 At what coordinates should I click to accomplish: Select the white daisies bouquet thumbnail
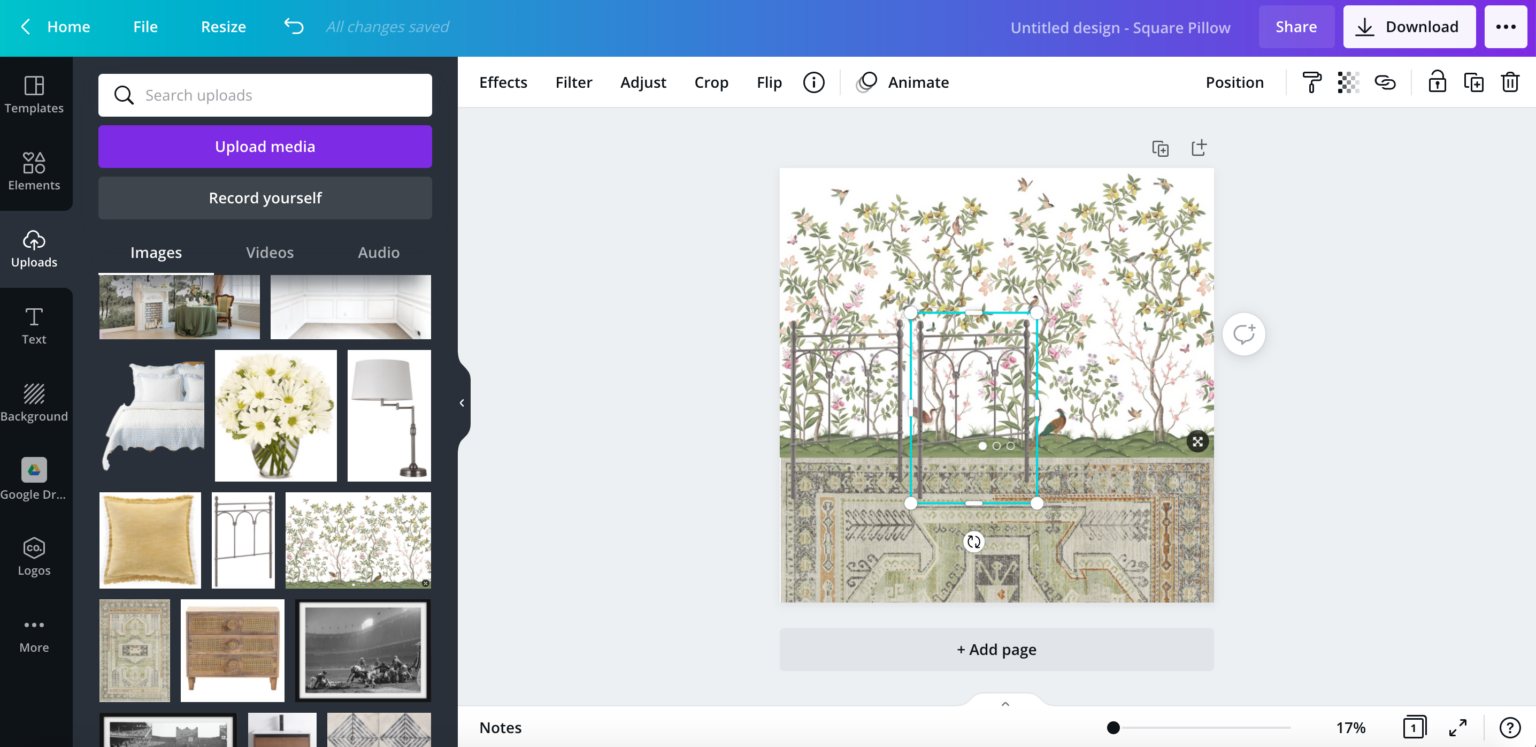point(276,415)
